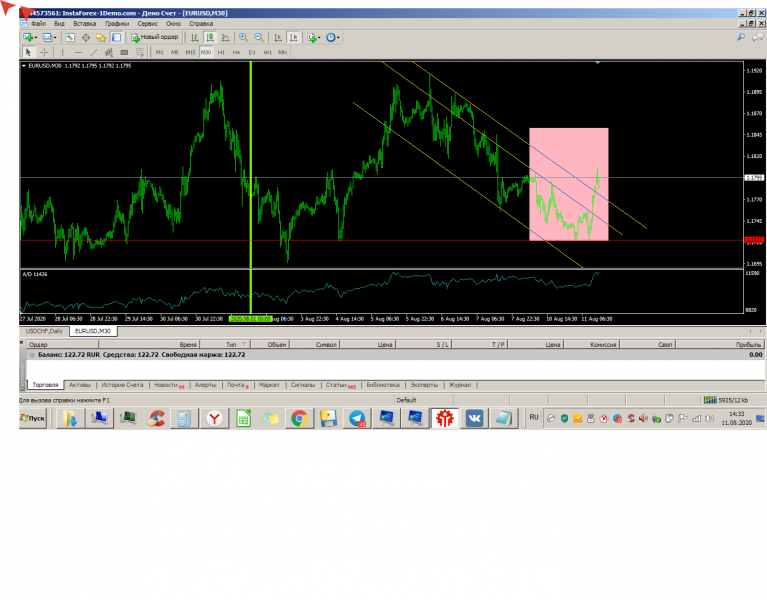This screenshot has height=600, width=767.
Task: Open Telegram from the taskbar
Action: point(357,419)
